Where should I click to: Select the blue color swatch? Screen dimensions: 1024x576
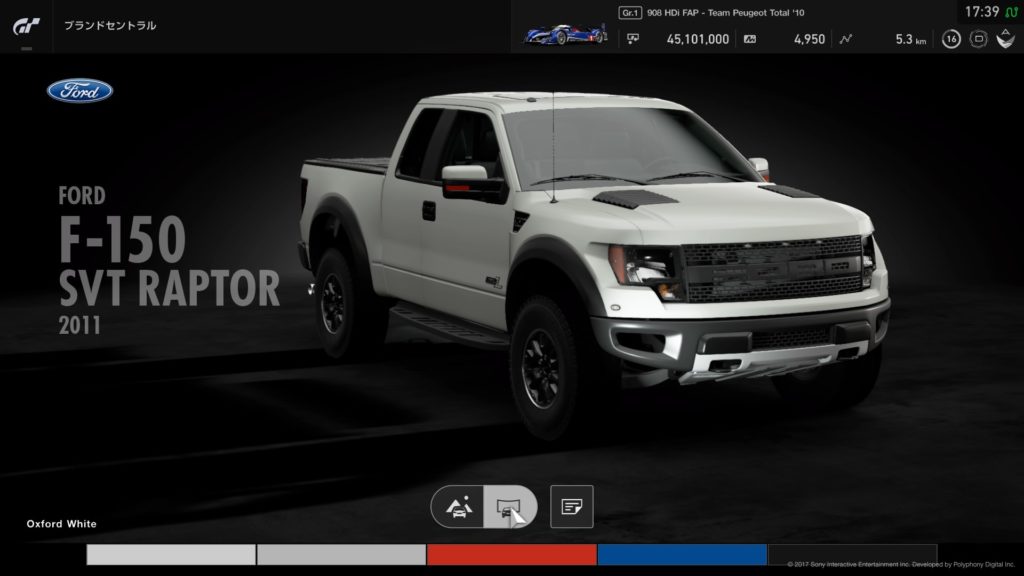682,554
